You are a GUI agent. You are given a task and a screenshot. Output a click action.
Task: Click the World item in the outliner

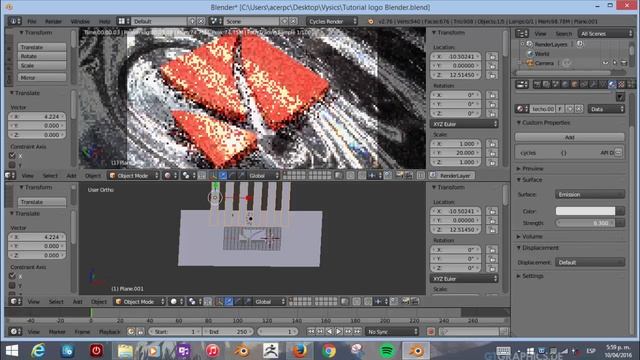(542, 54)
